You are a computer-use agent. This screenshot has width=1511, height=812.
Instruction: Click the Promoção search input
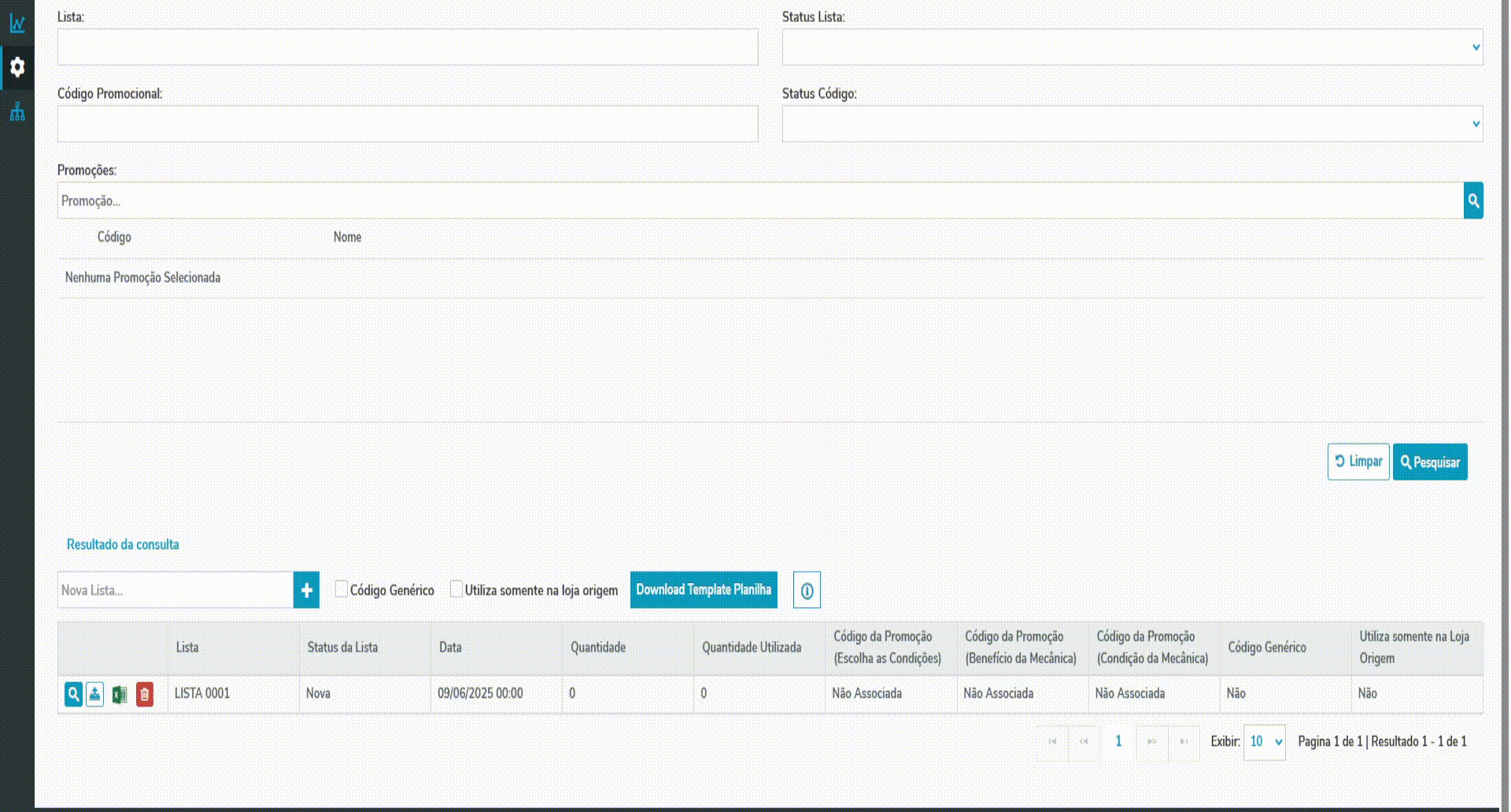coord(760,201)
